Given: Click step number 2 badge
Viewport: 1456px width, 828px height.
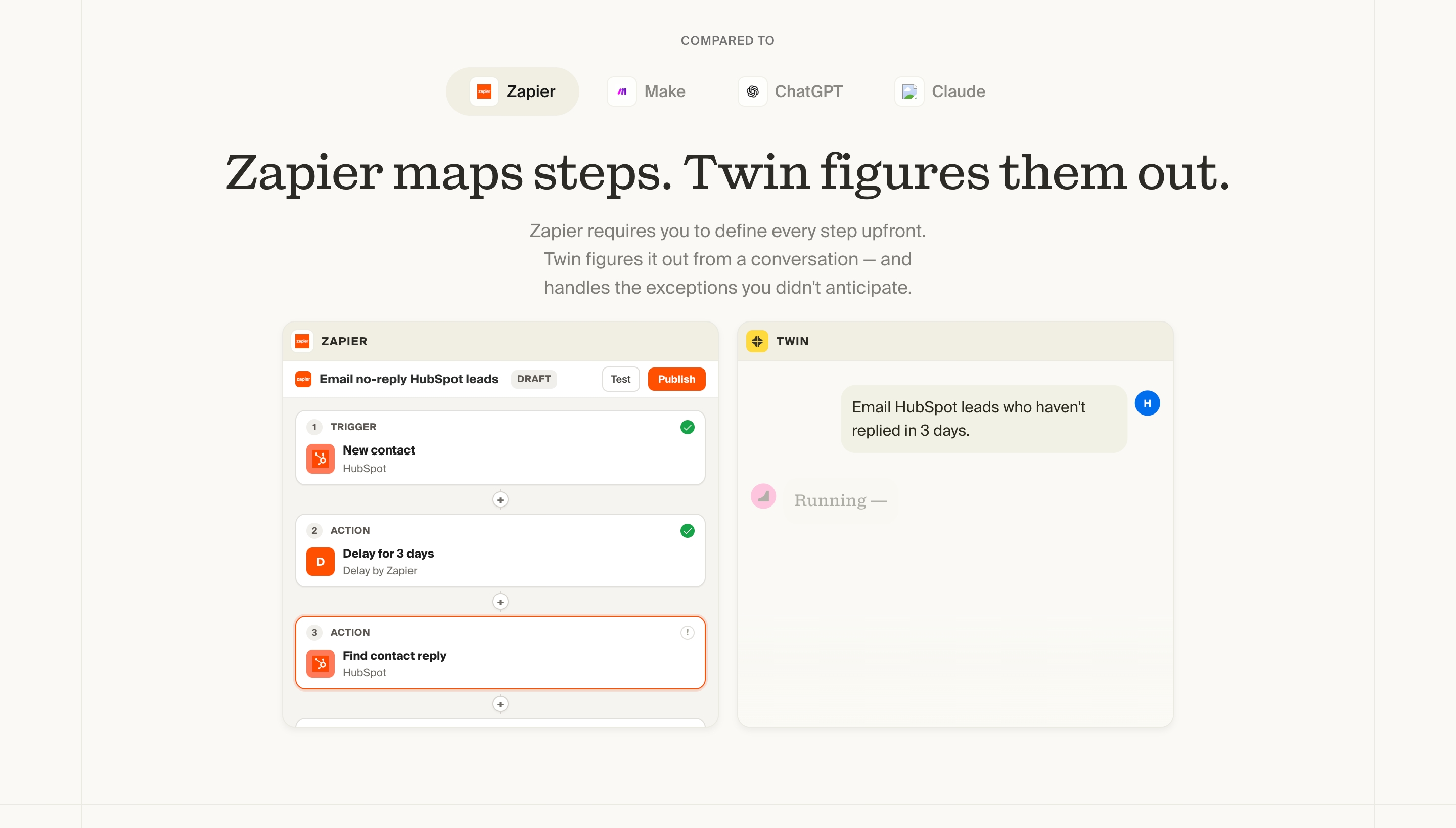Looking at the screenshot, I should 314,530.
